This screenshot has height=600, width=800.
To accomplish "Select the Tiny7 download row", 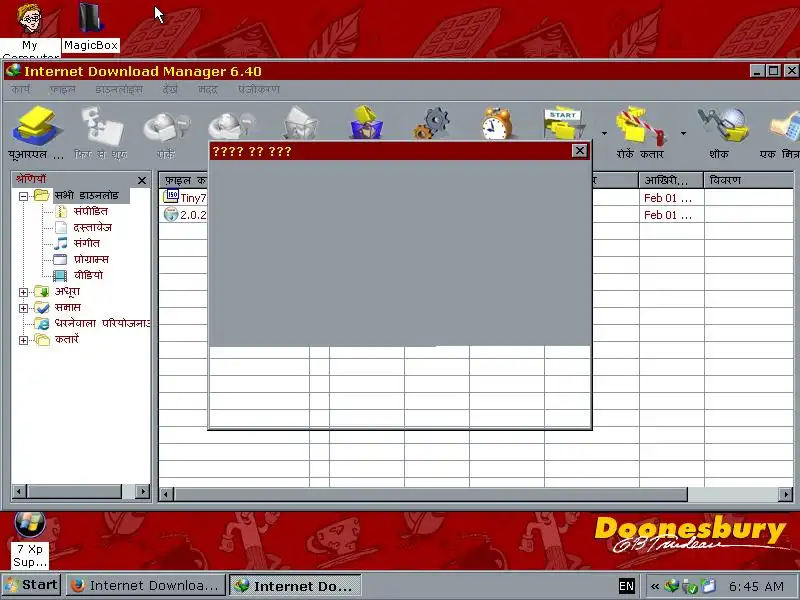I will coord(185,197).
